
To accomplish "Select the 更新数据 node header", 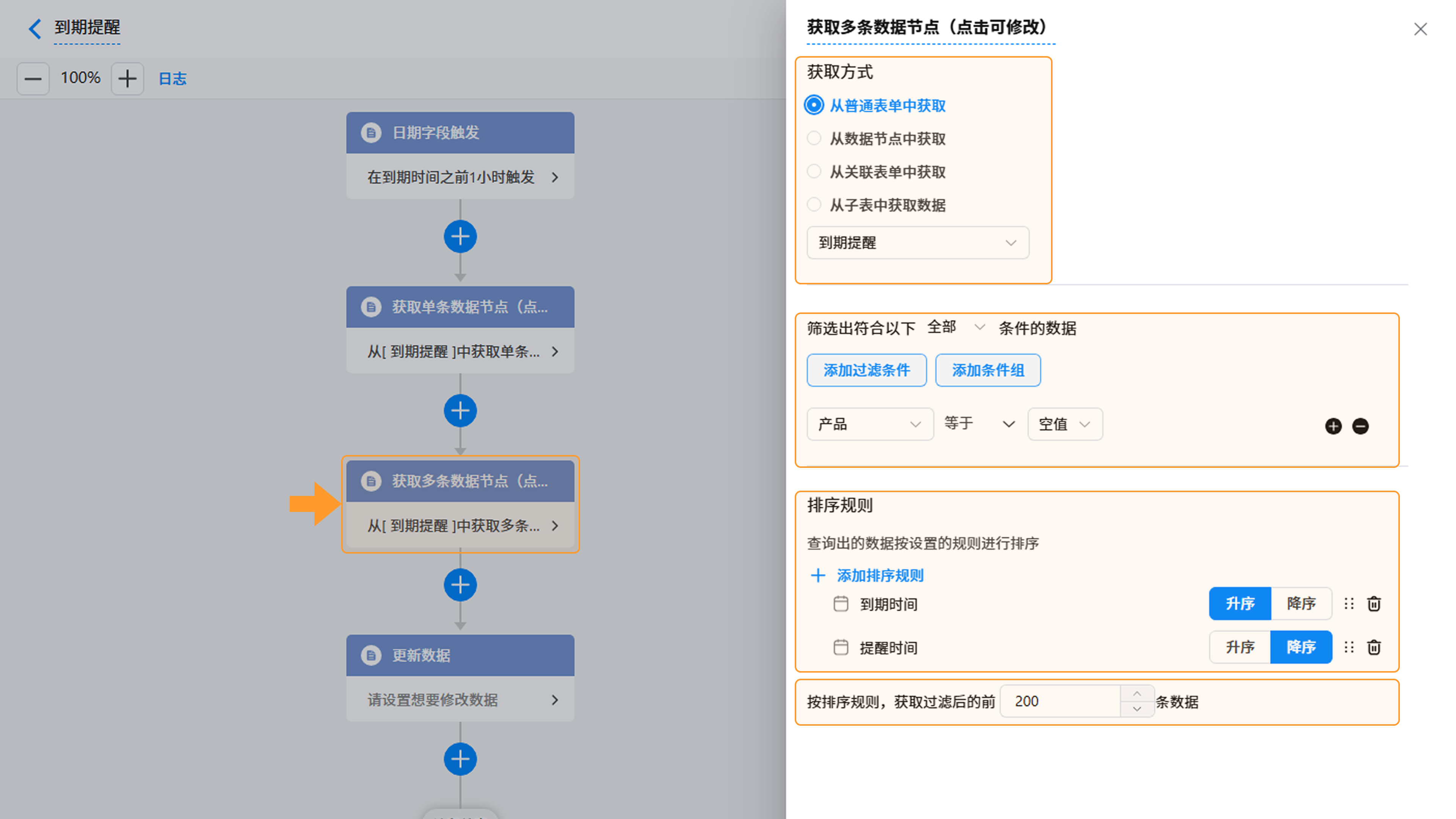I will click(460, 655).
